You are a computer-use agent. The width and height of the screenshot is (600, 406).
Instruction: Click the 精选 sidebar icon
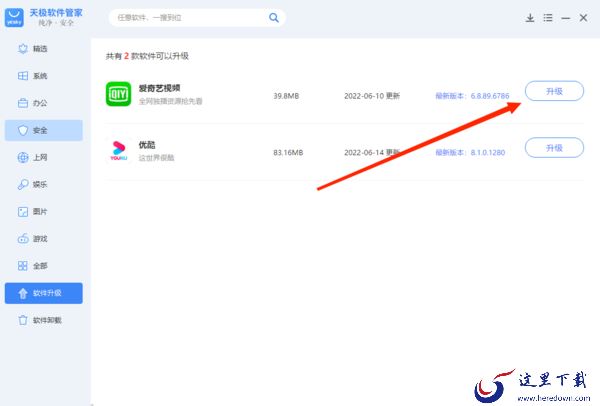[x=23, y=49]
